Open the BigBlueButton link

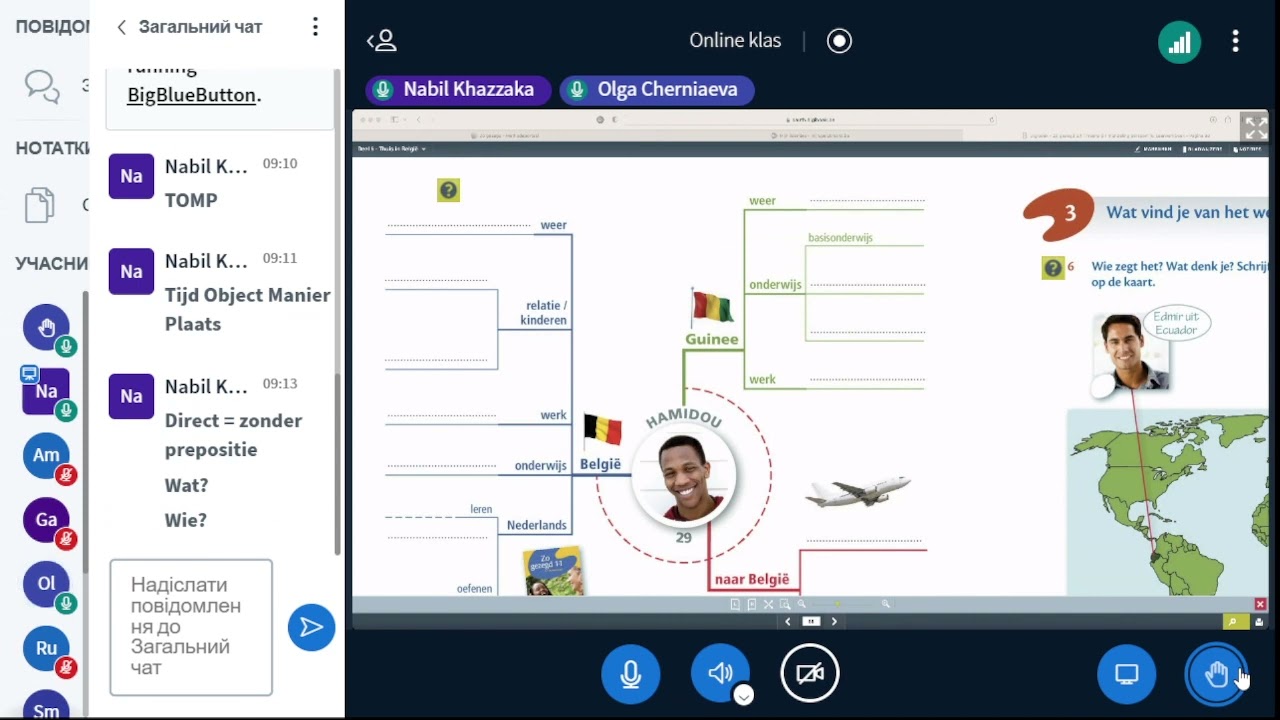191,96
